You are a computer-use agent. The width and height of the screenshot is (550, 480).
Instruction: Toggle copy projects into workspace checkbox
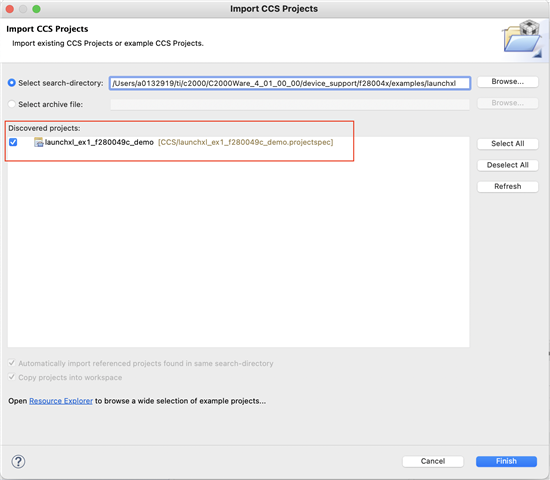pyautogui.click(x=12, y=377)
